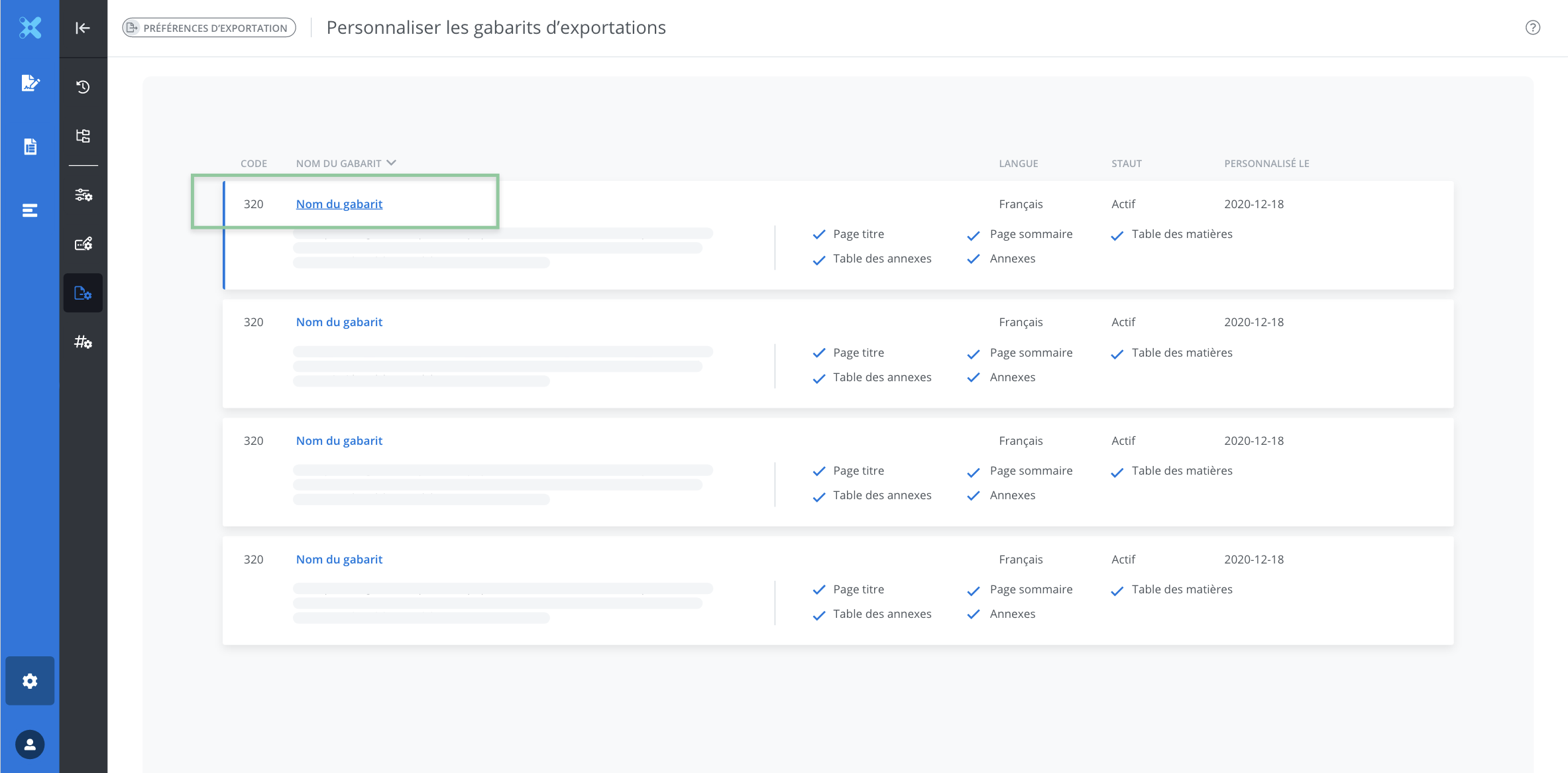Open first Nom du gabarit link
Image resolution: width=1568 pixels, height=773 pixels.
pyautogui.click(x=339, y=204)
